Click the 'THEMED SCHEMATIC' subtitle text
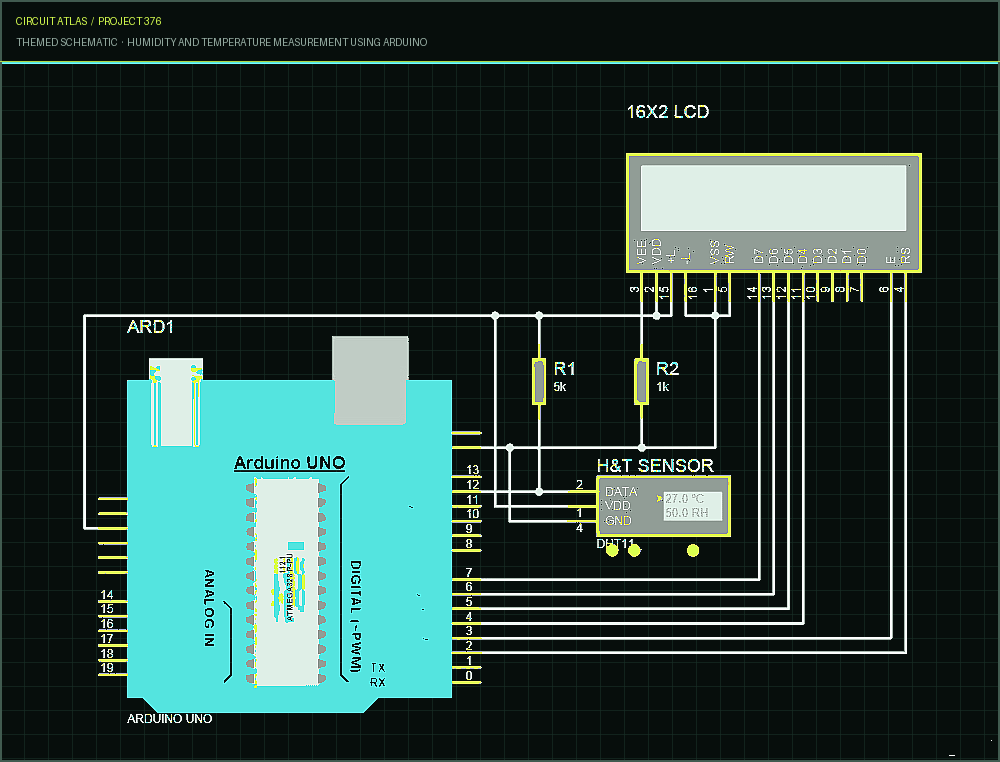The height and width of the screenshot is (762, 1000). click(x=67, y=42)
